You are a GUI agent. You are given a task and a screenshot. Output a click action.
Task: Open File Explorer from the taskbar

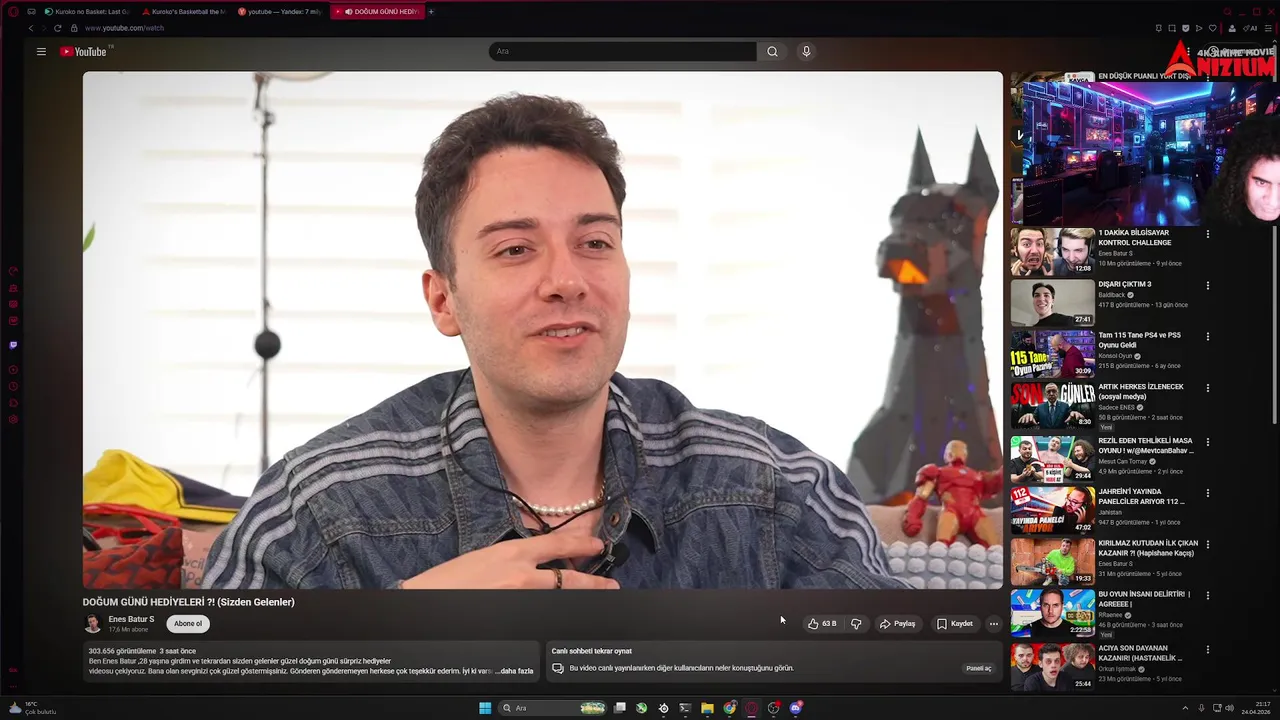(707, 708)
